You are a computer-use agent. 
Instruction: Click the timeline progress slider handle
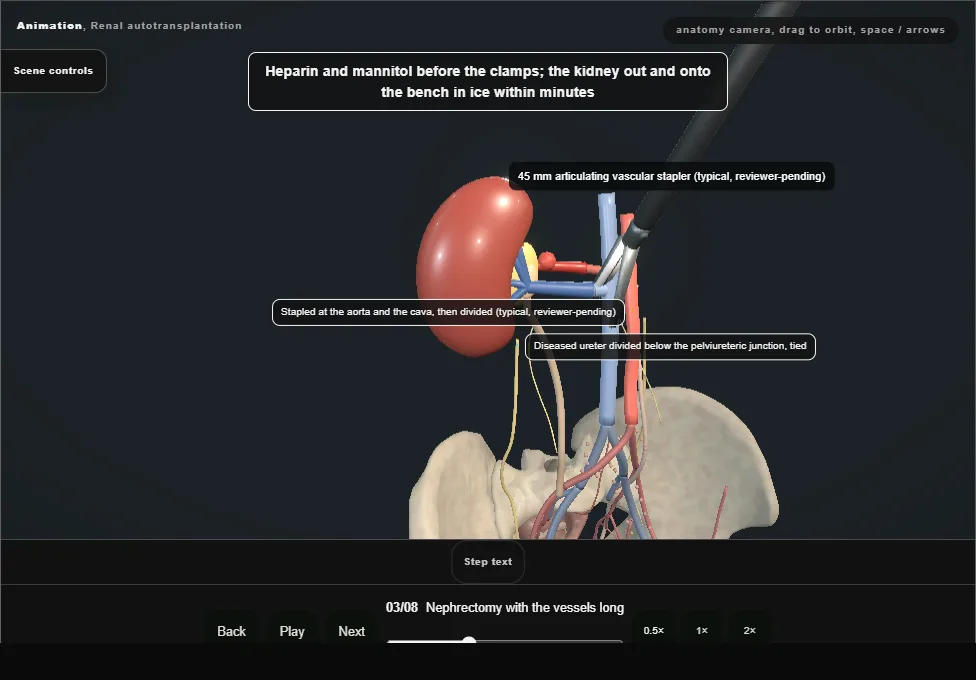(469, 640)
